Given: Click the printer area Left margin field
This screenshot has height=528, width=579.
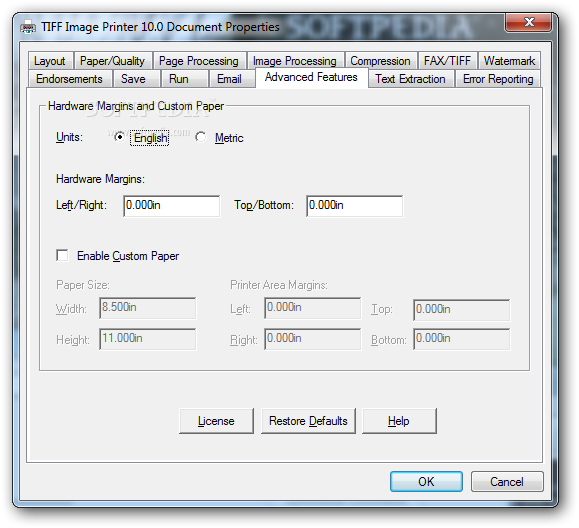Looking at the screenshot, I should (x=313, y=308).
